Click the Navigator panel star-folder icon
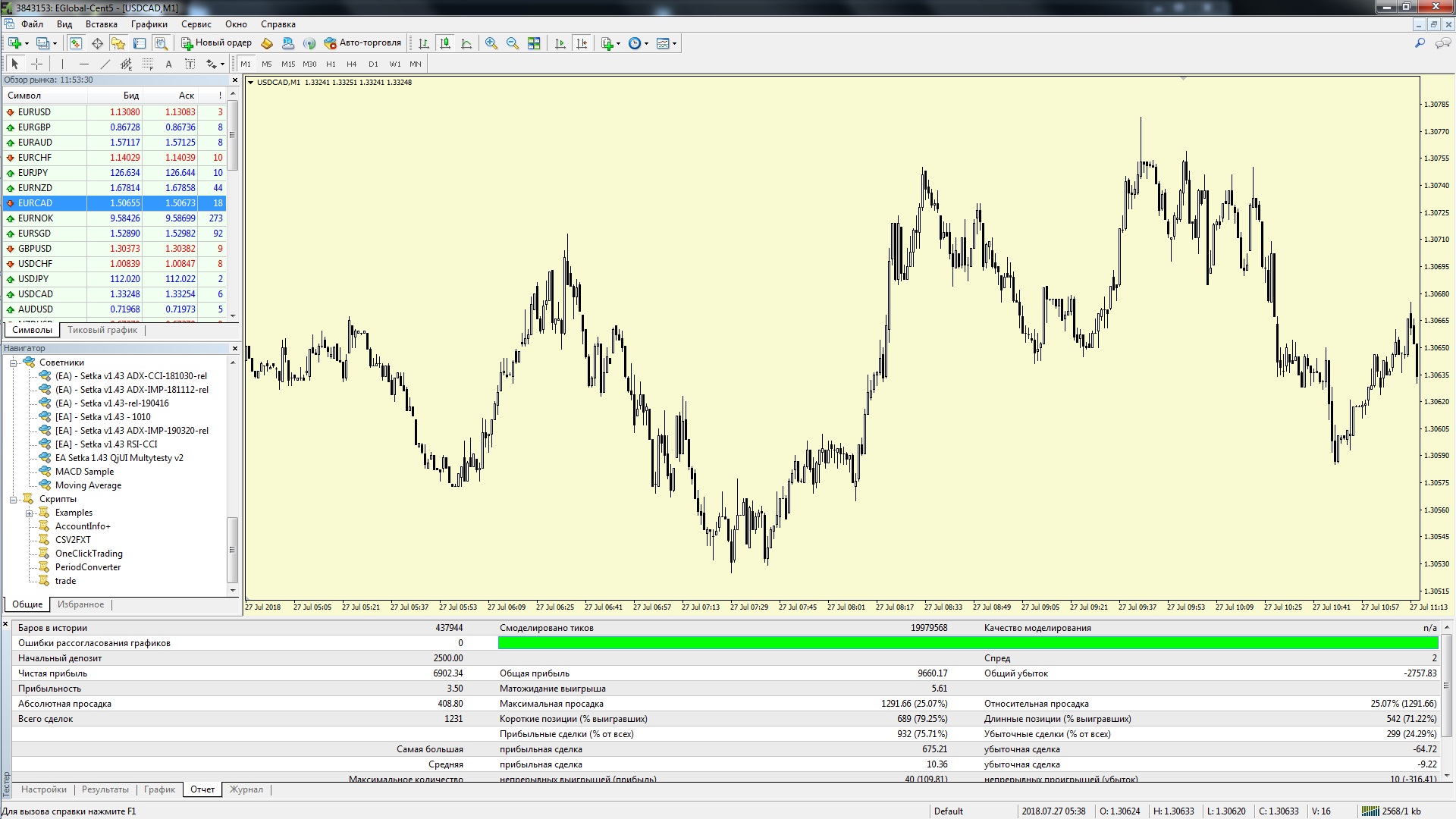Viewport: 1456px width, 819px height. (118, 43)
